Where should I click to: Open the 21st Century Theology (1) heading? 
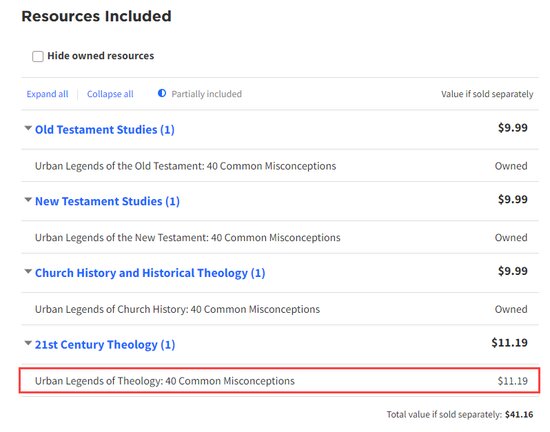105,344
